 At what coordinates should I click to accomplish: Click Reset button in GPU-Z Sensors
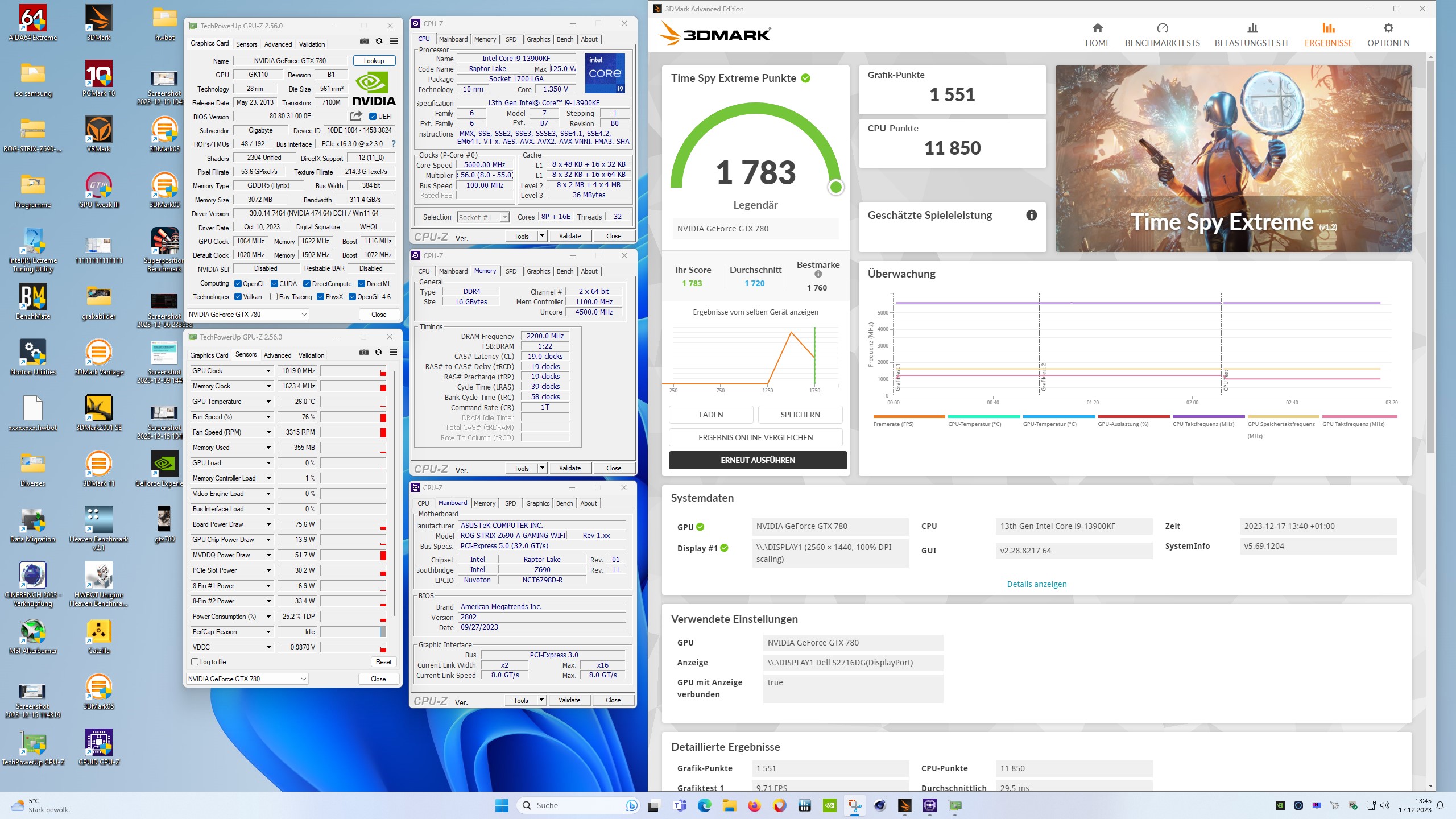[383, 662]
